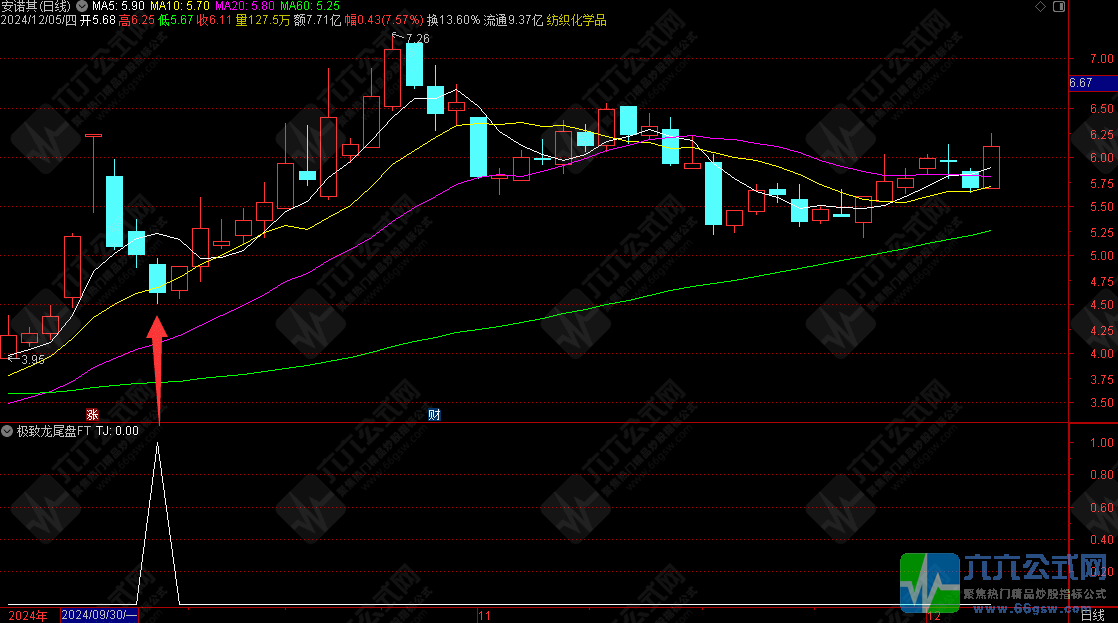Click the red 涨 marker icon
Image resolution: width=1118 pixels, height=623 pixels.
point(92,414)
